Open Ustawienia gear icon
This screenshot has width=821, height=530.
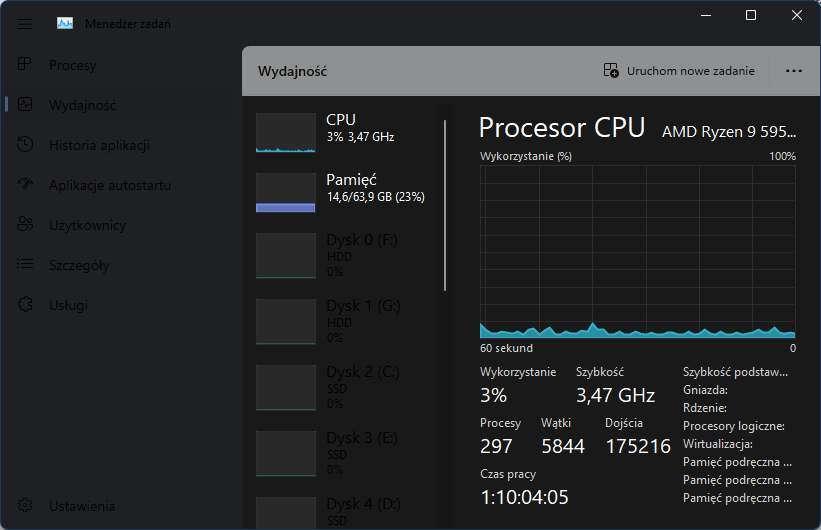[x=25, y=505]
